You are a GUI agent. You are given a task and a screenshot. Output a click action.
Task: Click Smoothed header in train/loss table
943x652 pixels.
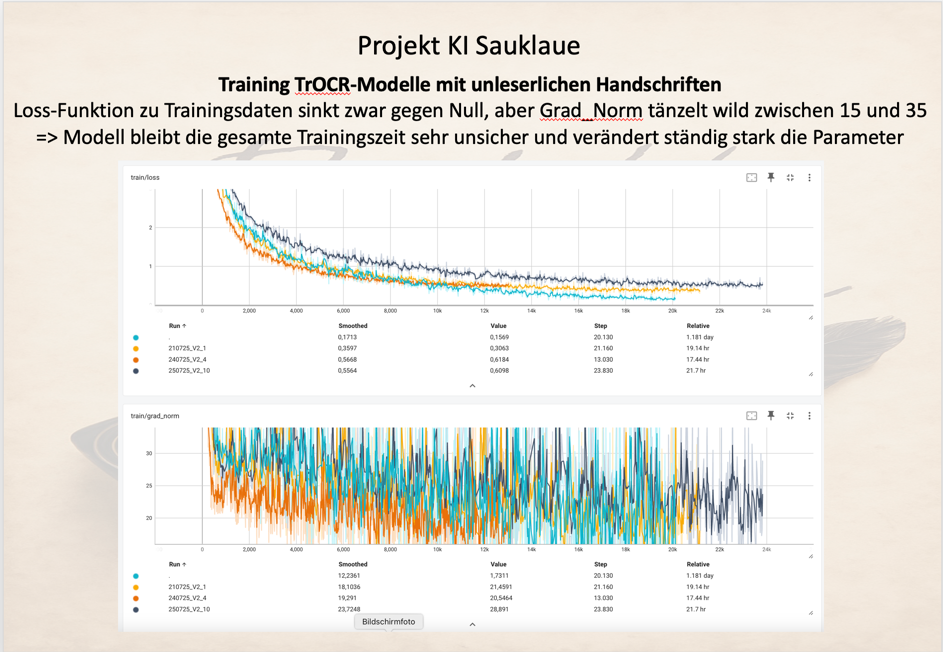(353, 325)
